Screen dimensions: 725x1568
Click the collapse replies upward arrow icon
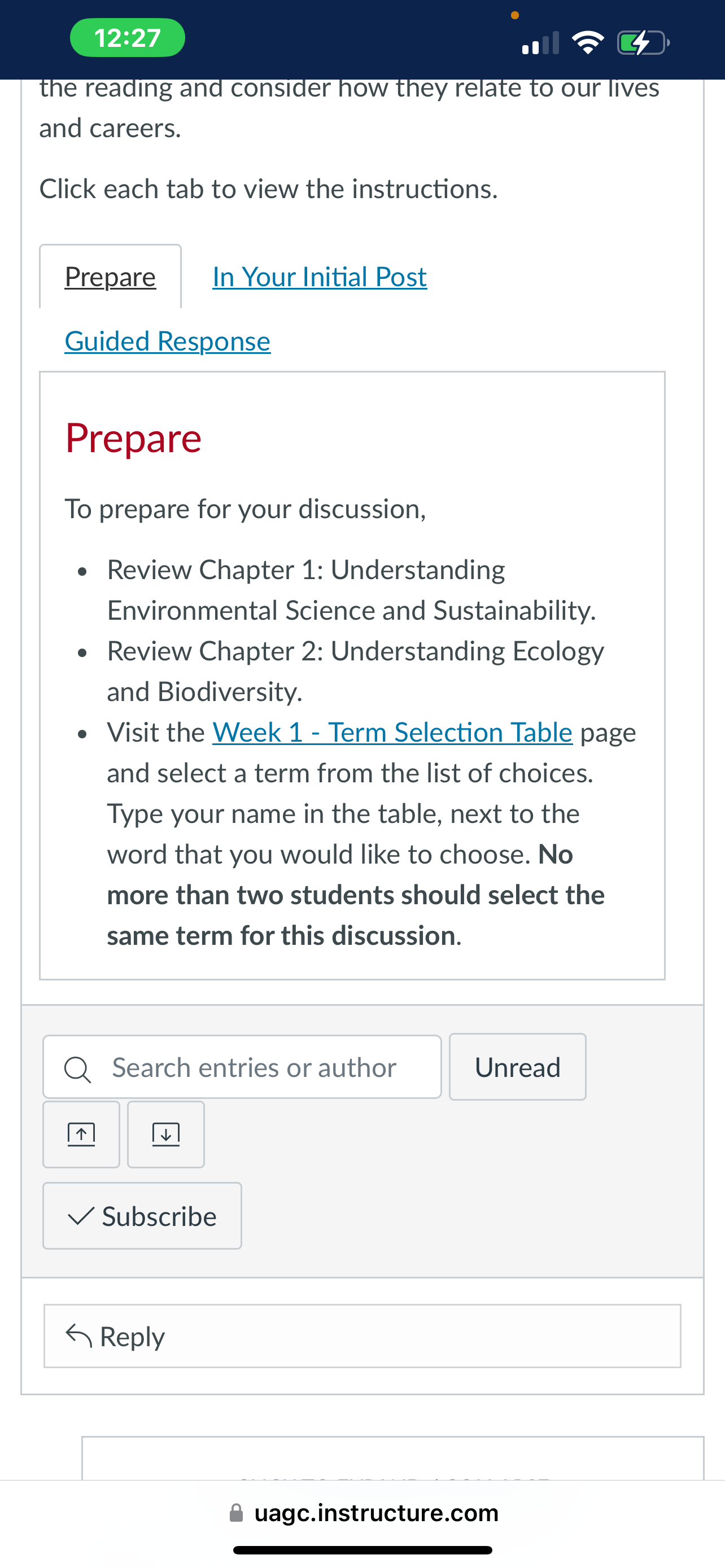(x=81, y=1134)
